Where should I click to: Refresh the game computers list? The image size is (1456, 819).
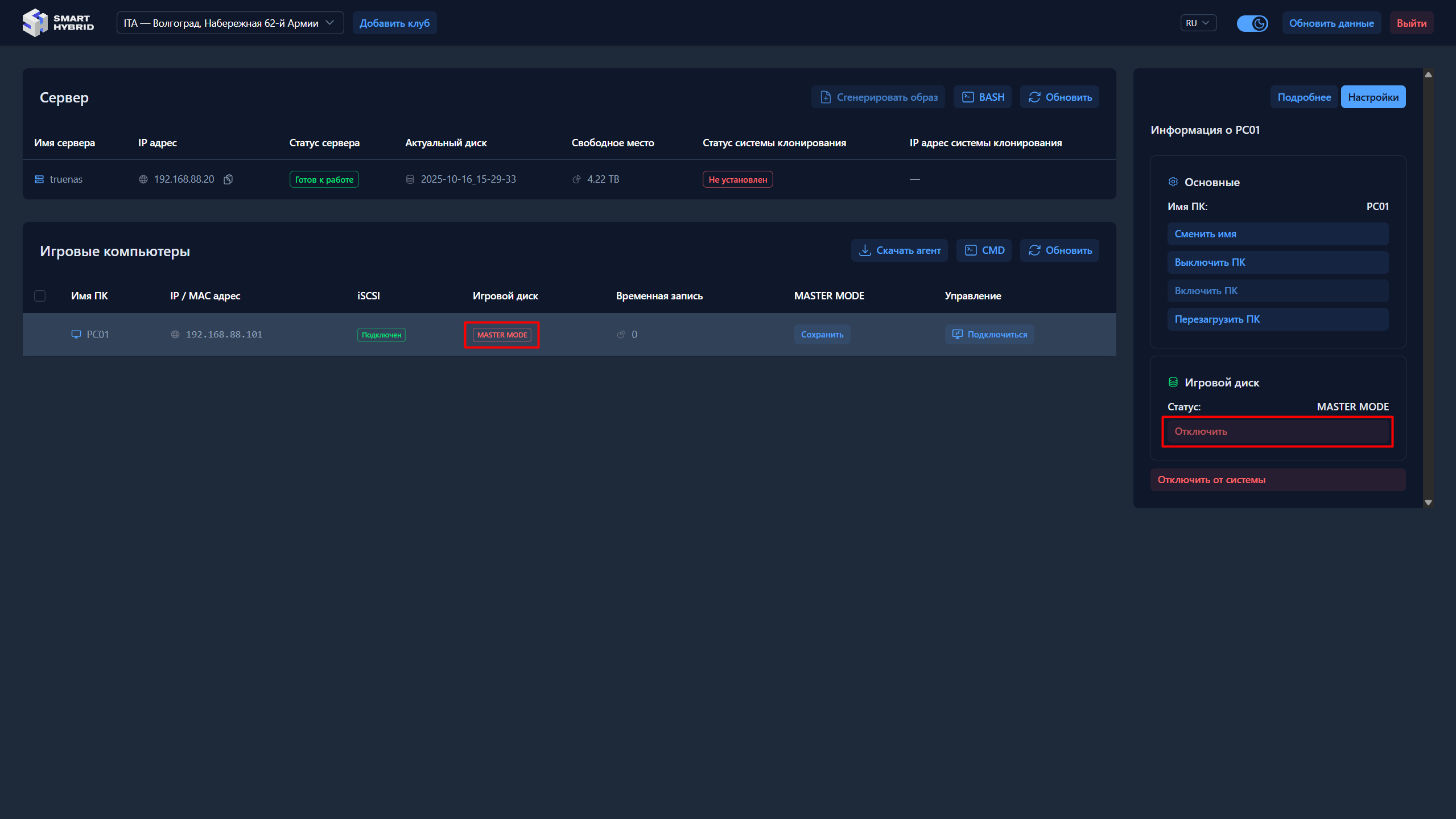(1059, 250)
